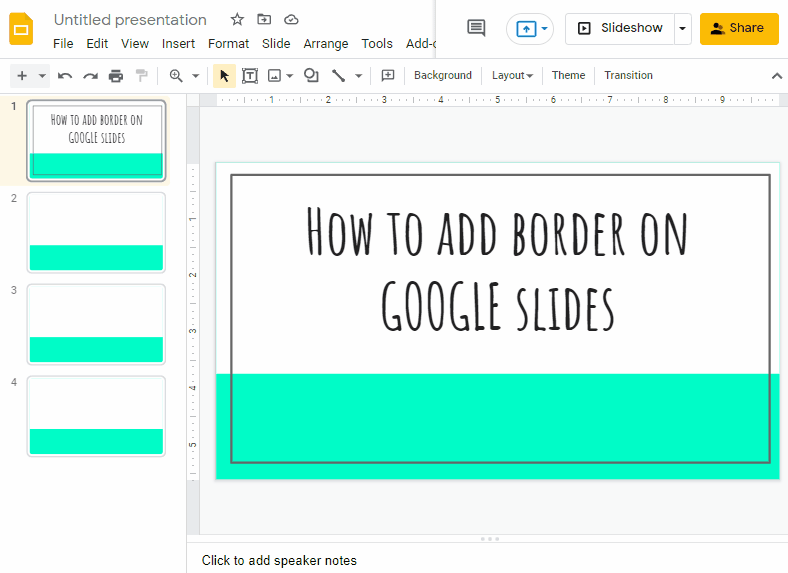Select the Line tool
The image size is (788, 573).
[338, 76]
